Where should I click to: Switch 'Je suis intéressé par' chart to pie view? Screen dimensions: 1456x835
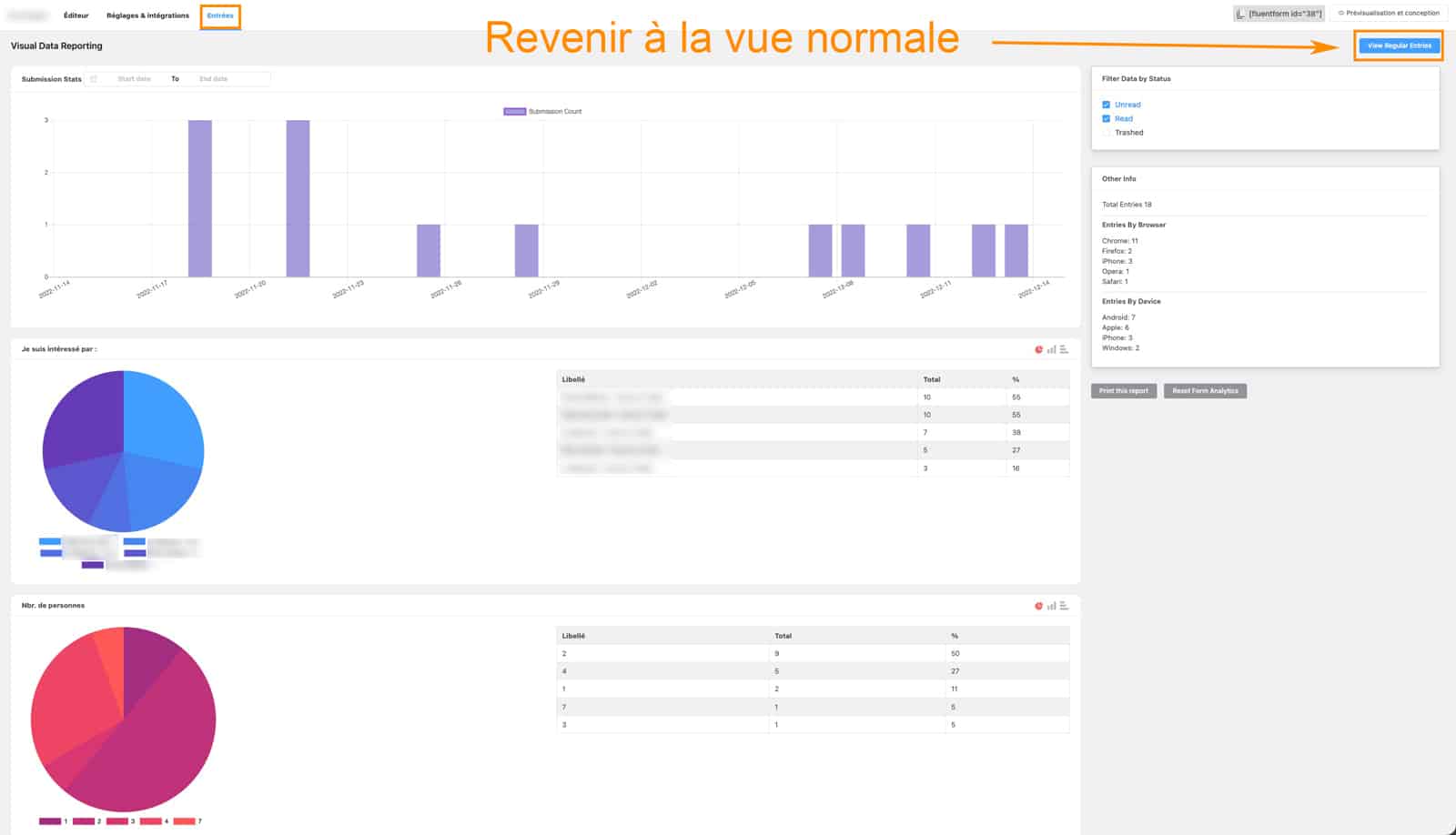click(1038, 349)
